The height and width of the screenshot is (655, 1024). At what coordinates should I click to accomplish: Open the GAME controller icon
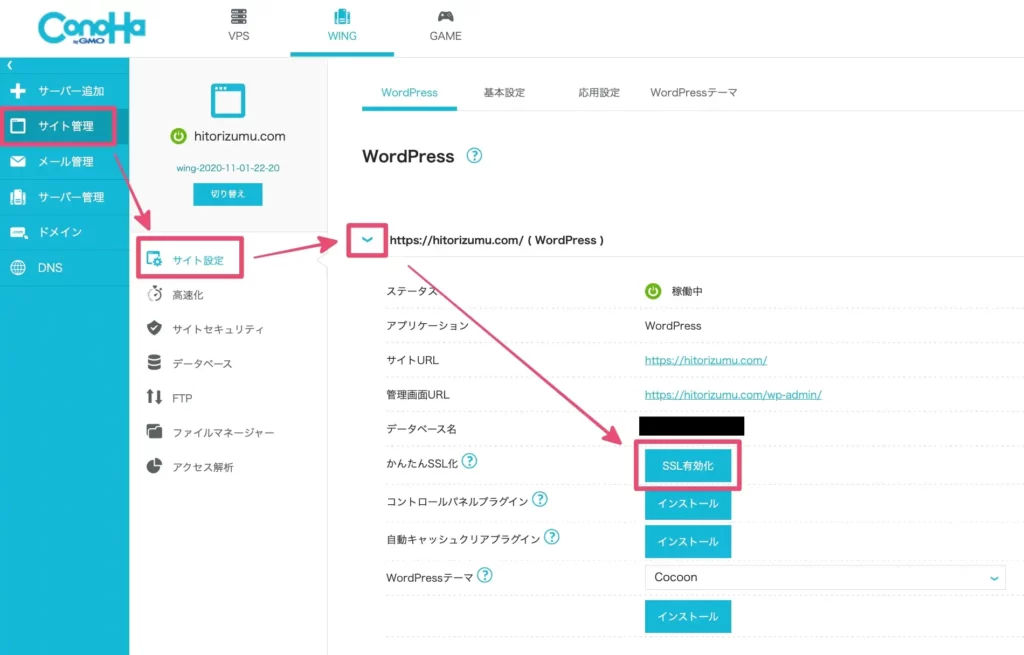click(445, 16)
